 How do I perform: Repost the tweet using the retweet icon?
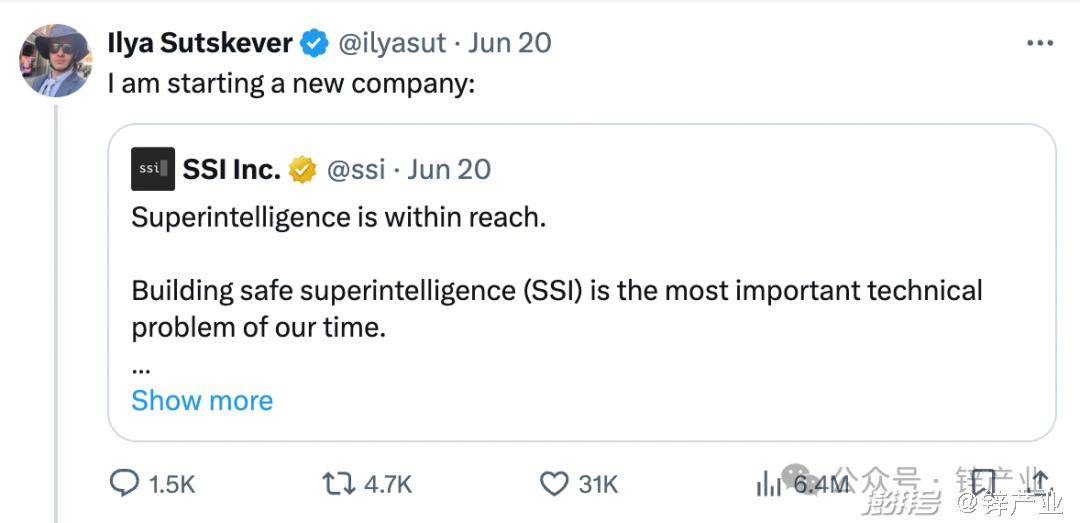coord(337,485)
